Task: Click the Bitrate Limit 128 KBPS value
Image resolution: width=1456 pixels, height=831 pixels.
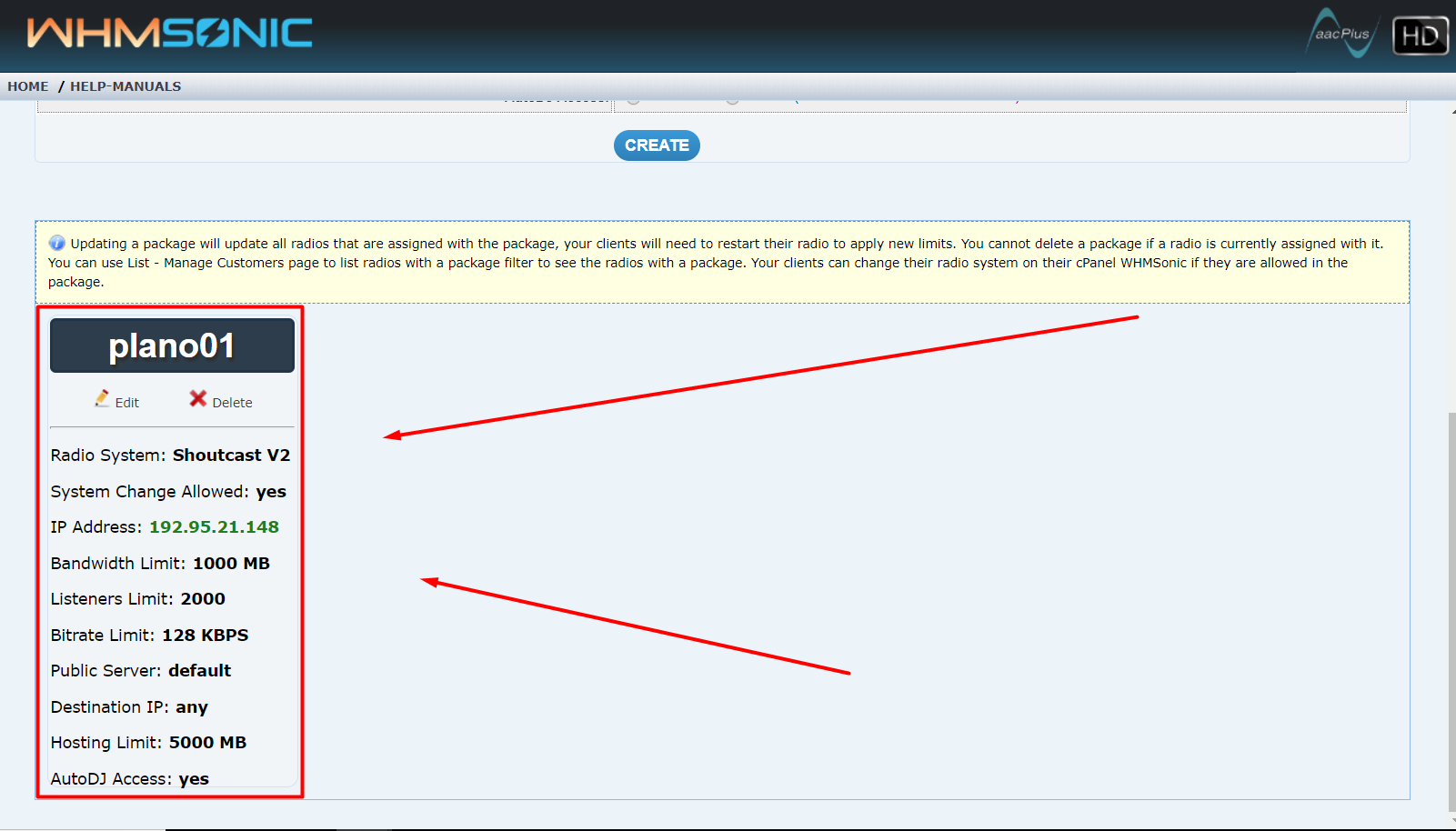Action: tap(205, 636)
